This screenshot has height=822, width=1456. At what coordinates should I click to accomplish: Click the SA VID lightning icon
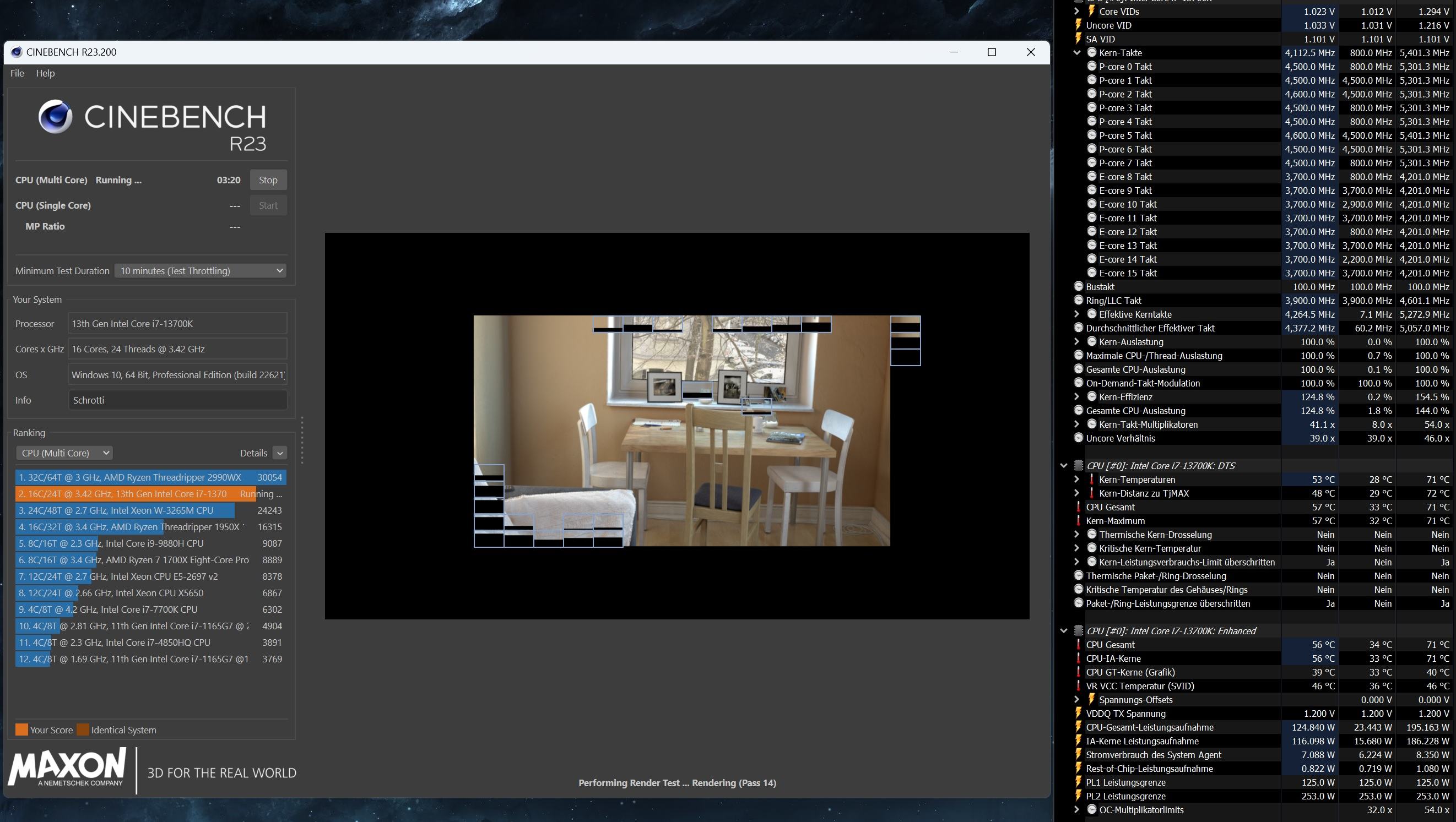(1079, 39)
